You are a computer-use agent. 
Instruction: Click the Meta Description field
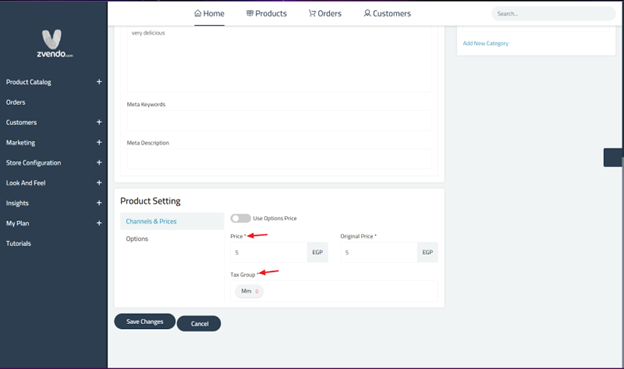[279, 159]
